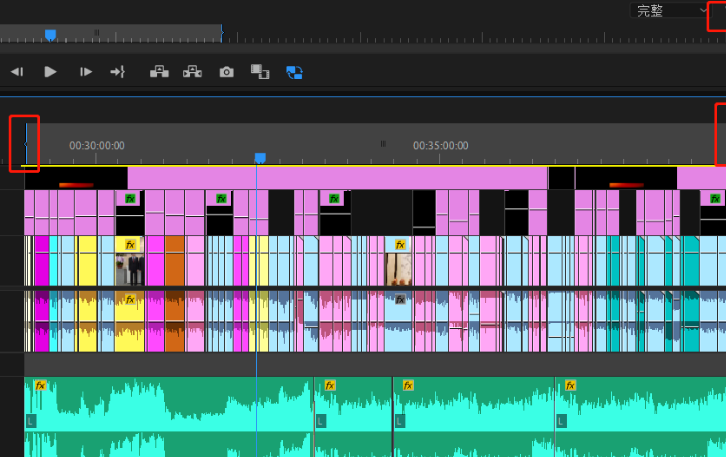The height and width of the screenshot is (457, 726).
Task: Click the yellow fx badge on the first green audio clip
Action: [40, 385]
